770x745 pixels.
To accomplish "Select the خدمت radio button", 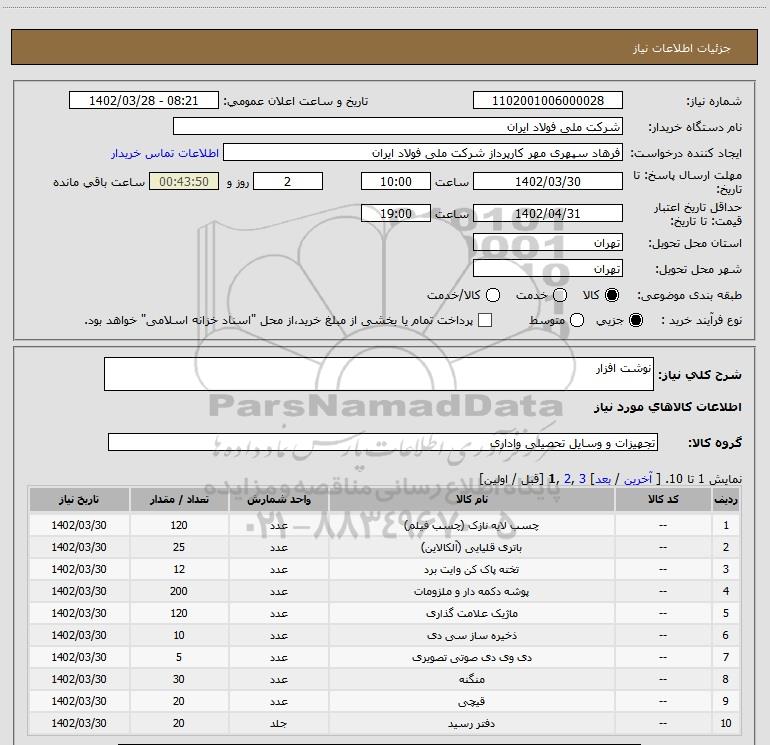I will coord(560,295).
